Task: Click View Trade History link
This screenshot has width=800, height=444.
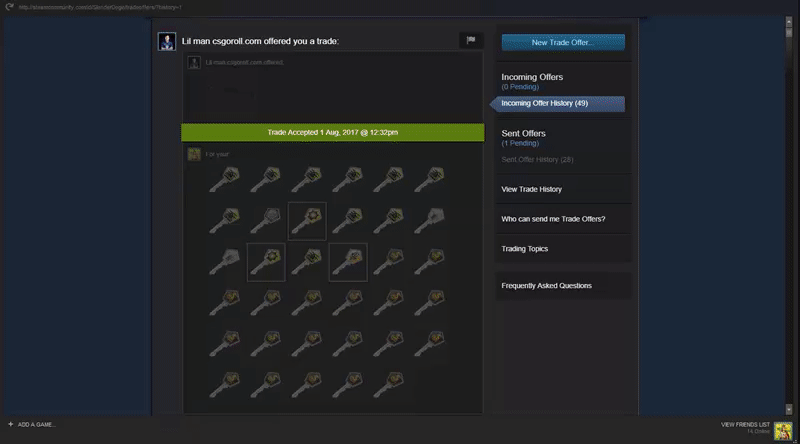Action: (531, 189)
